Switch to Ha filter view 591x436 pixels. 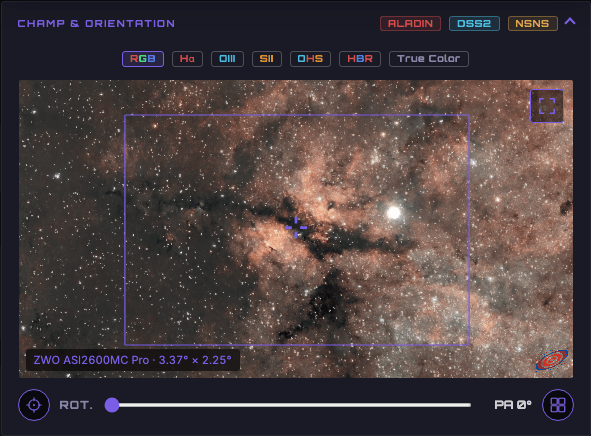coord(187,59)
